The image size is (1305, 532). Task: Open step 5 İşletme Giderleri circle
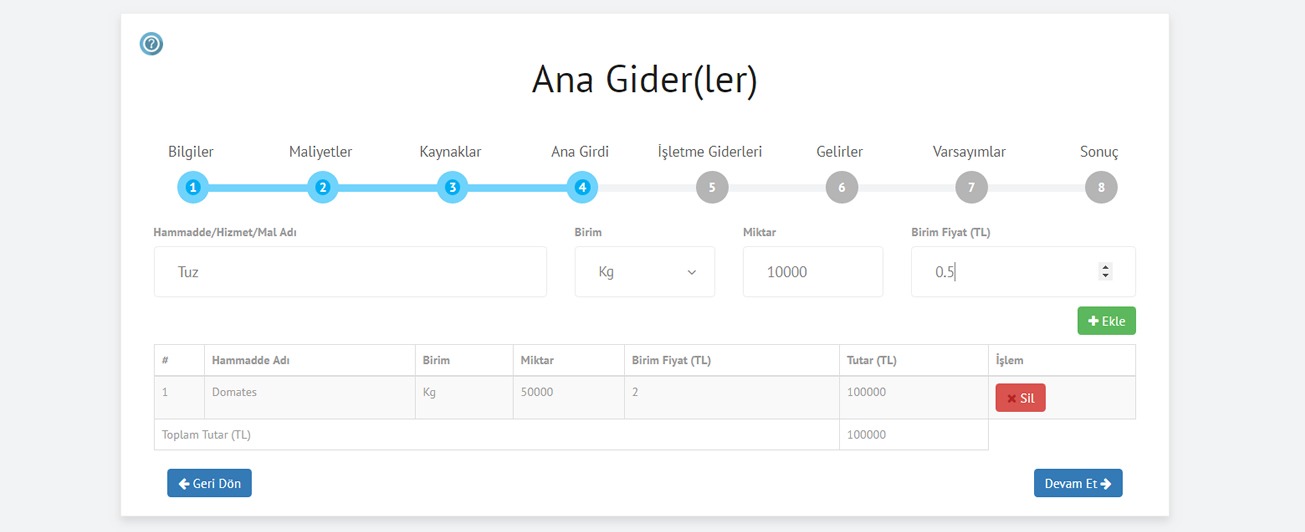point(712,187)
